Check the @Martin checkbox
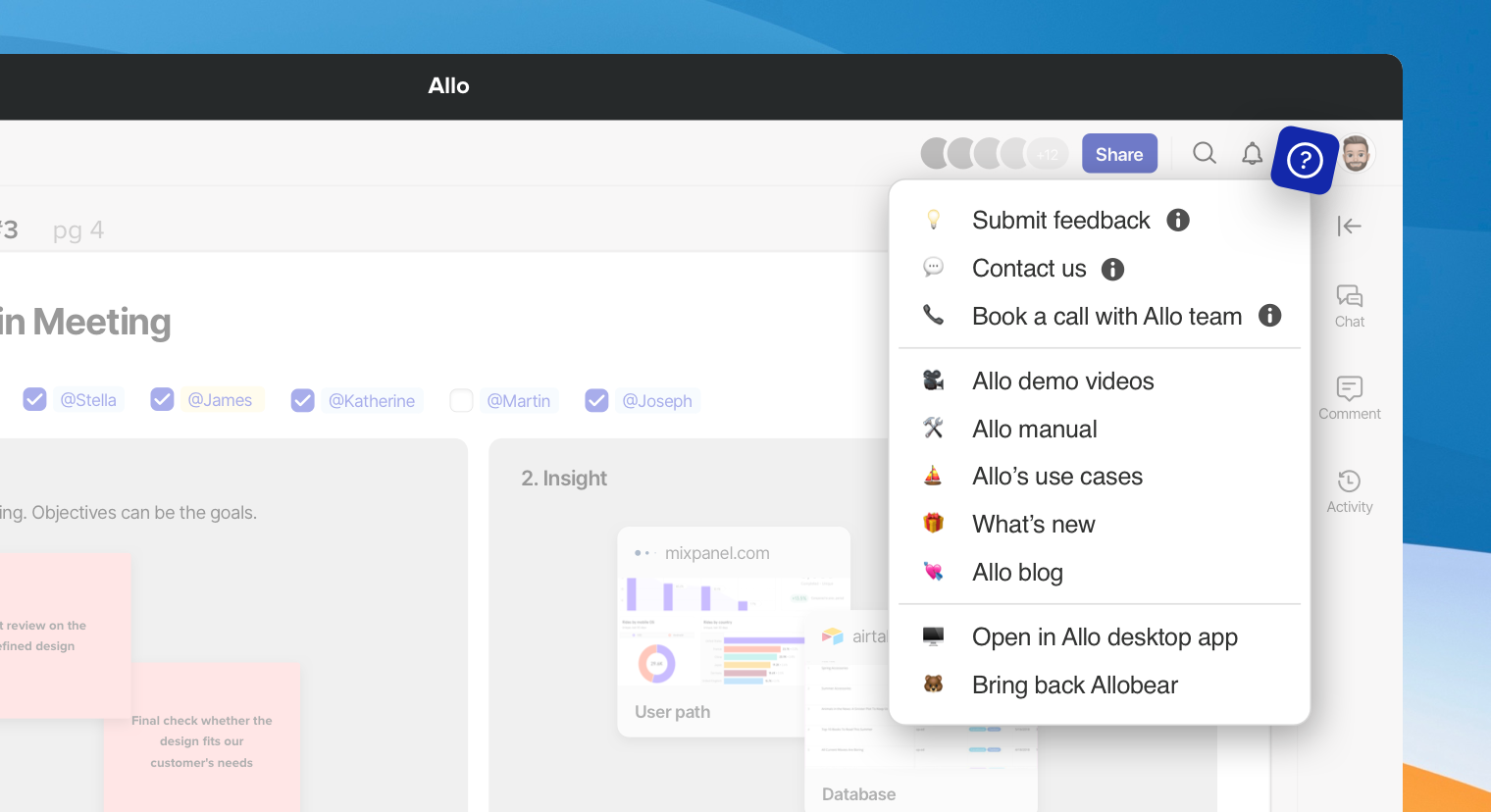The width and height of the screenshot is (1491, 812). coord(461,400)
